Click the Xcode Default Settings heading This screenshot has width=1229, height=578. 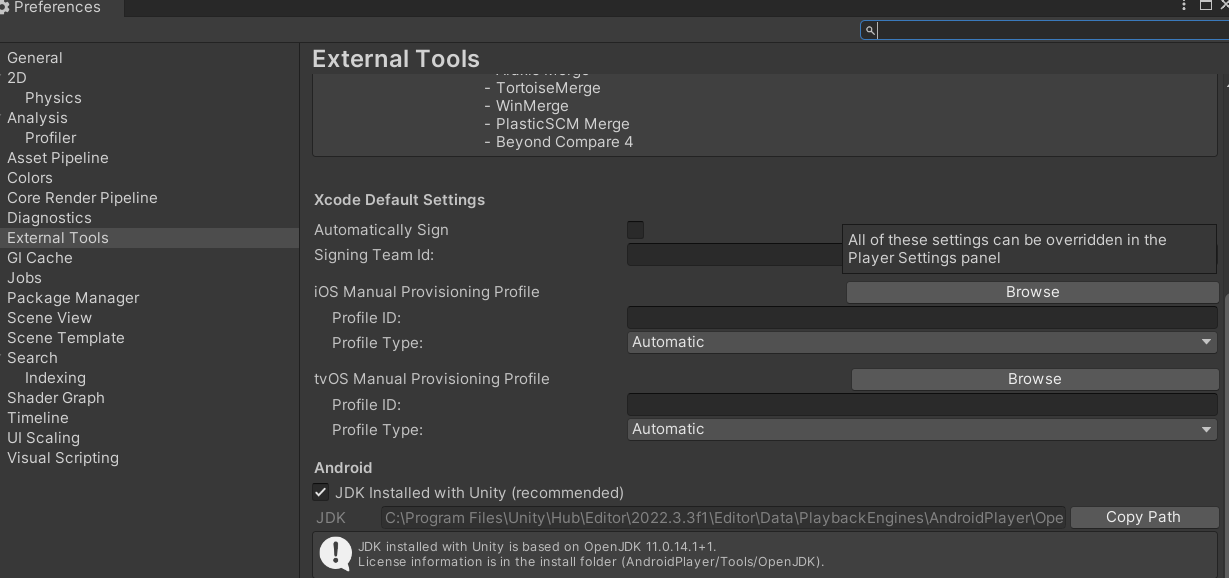point(399,200)
